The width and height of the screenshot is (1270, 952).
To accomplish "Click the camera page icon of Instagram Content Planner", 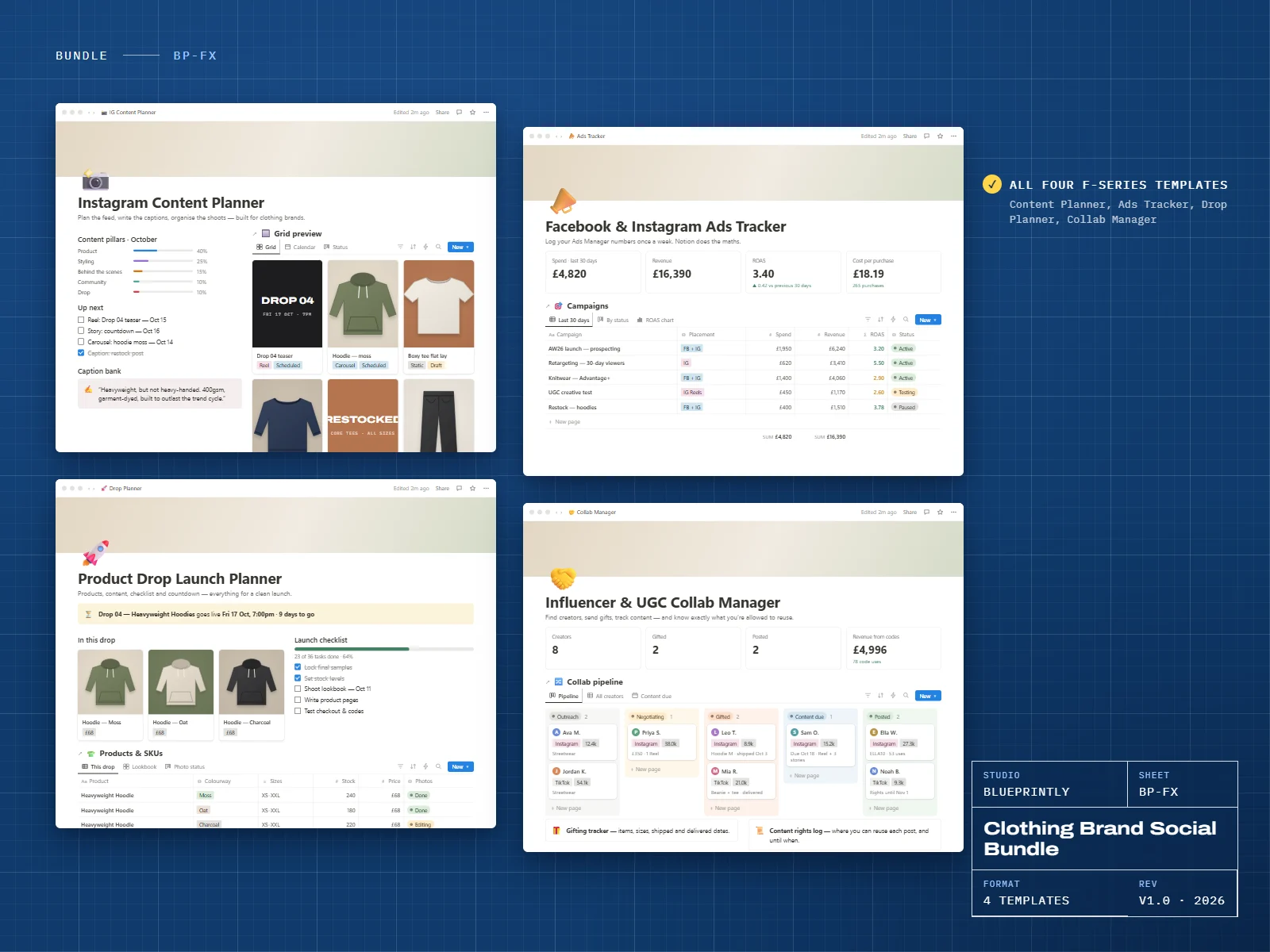I will tap(95, 179).
